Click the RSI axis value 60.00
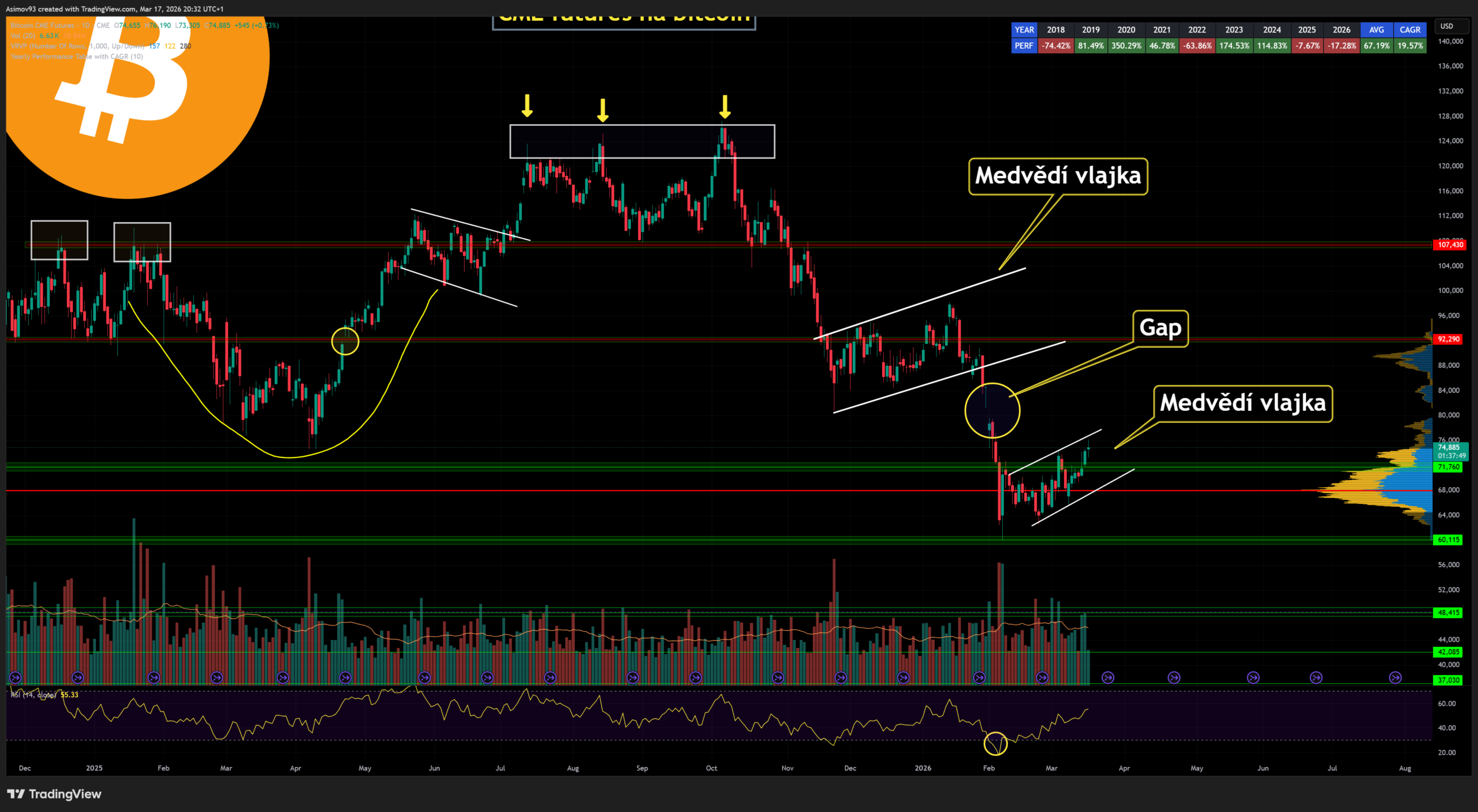Screen dimensions: 1478x812 tap(1447, 704)
